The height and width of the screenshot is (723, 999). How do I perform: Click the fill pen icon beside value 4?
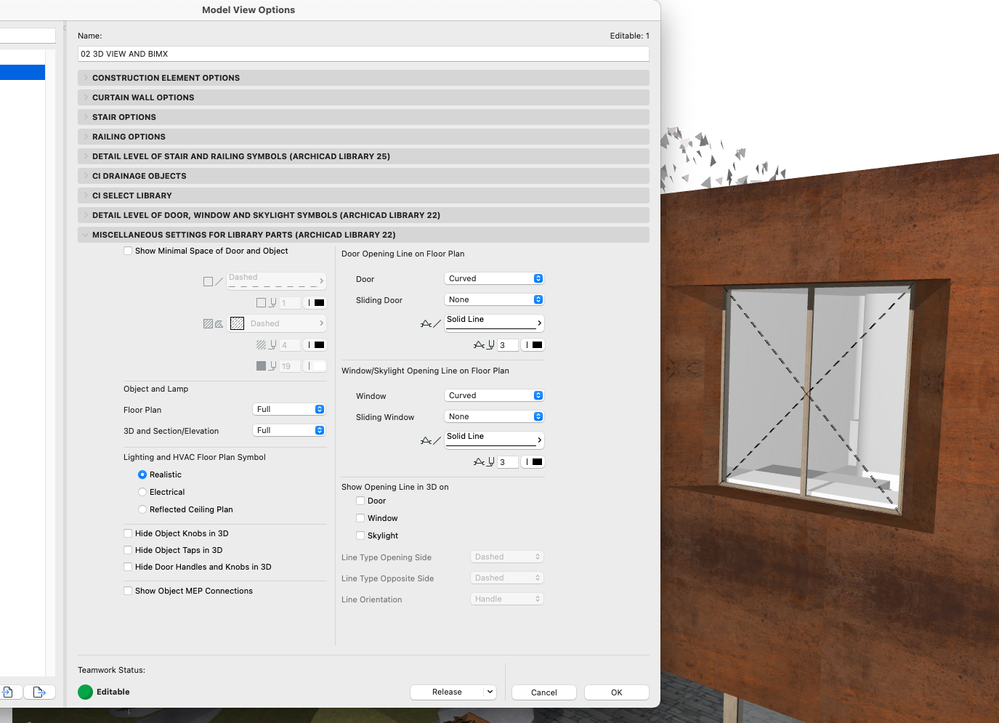(266, 345)
